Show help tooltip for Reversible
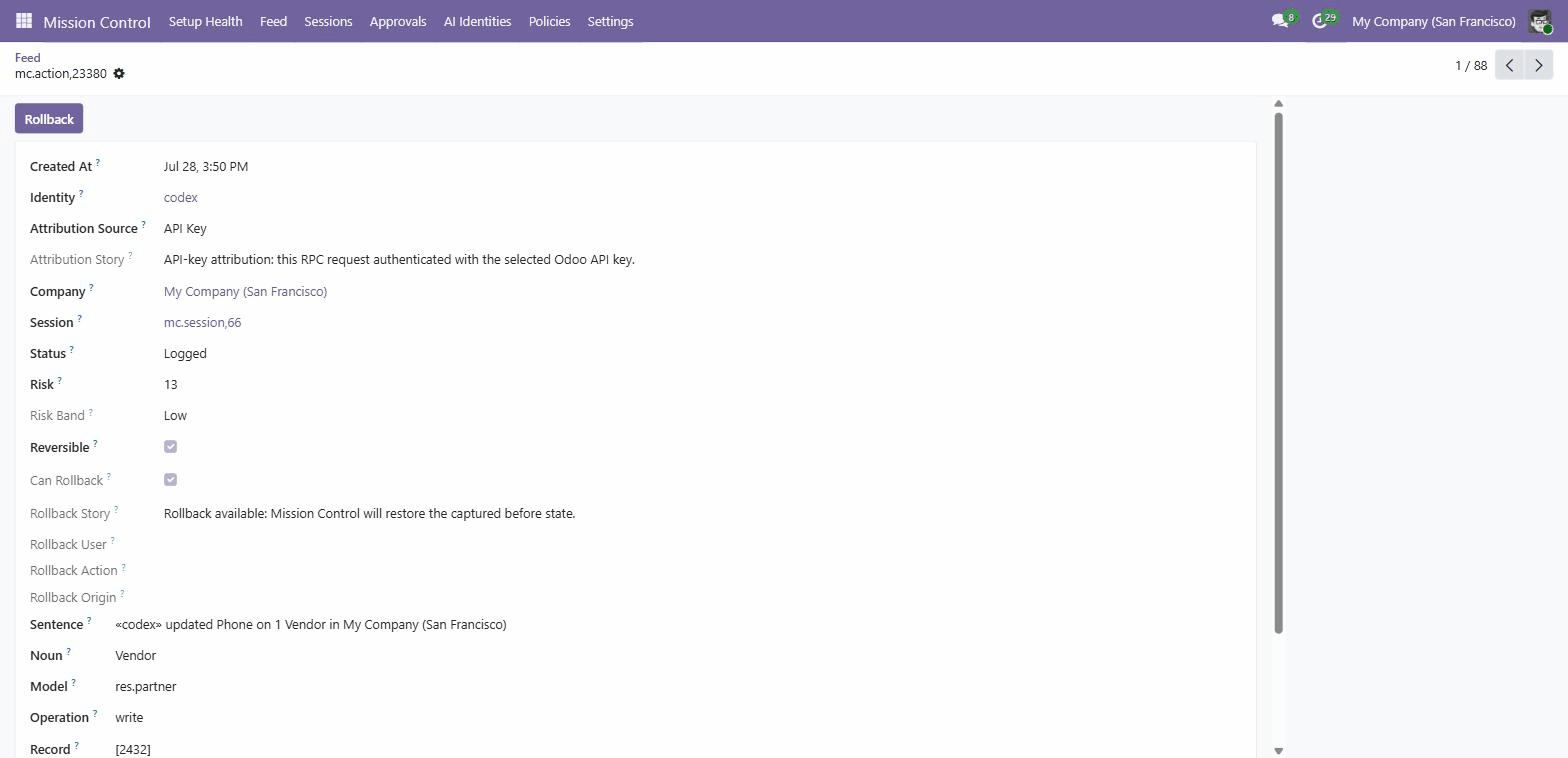1568x758 pixels. tap(95, 443)
